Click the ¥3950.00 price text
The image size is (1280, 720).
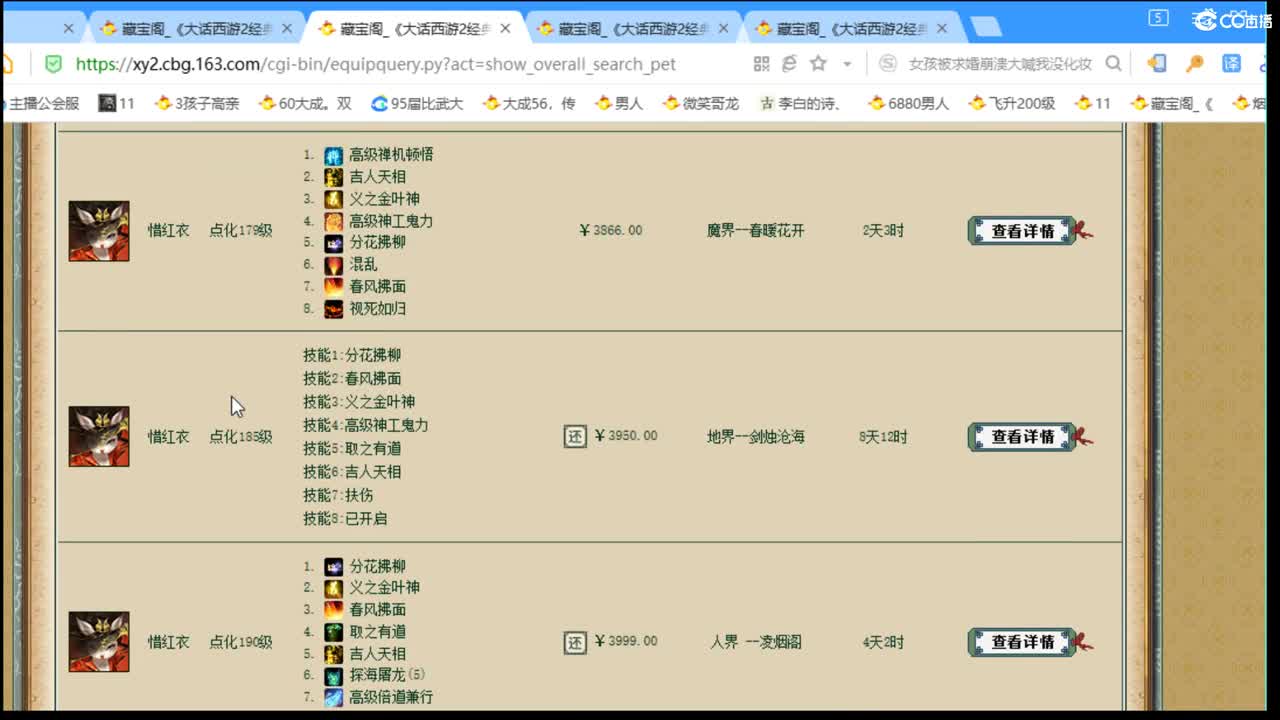626,436
